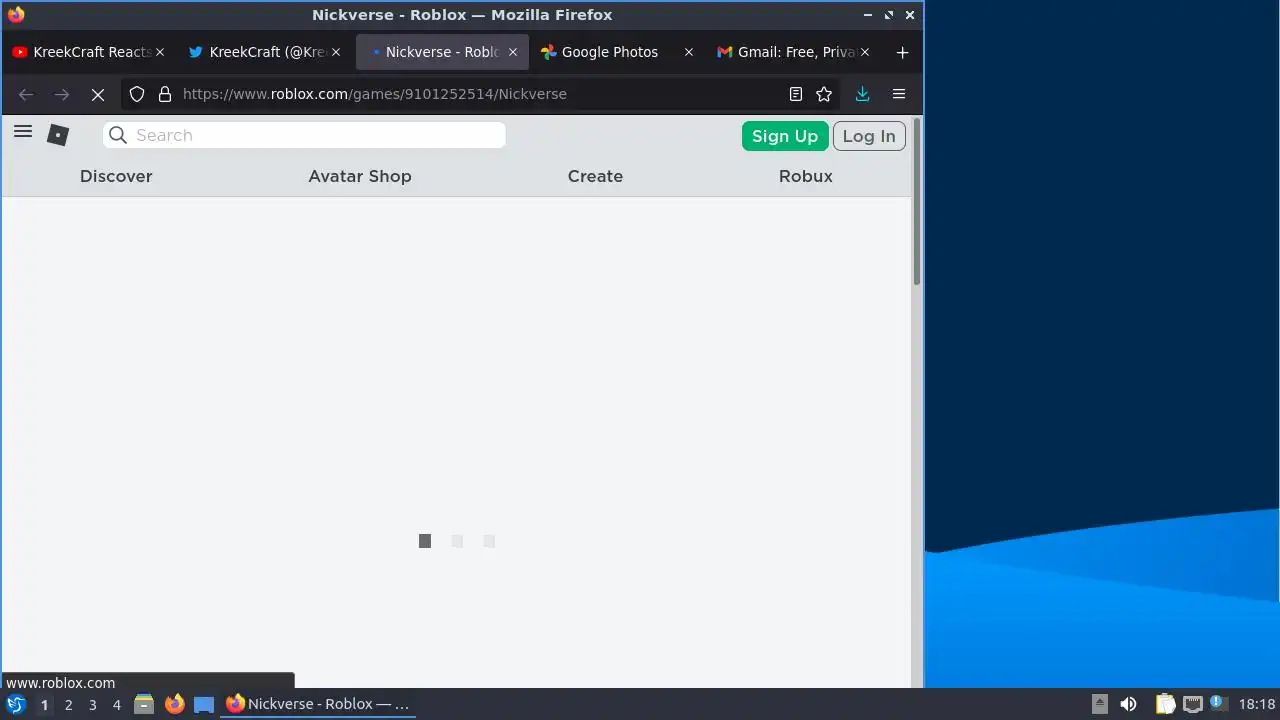Click the browser Back arrow
This screenshot has width=1280, height=720.
[26, 94]
